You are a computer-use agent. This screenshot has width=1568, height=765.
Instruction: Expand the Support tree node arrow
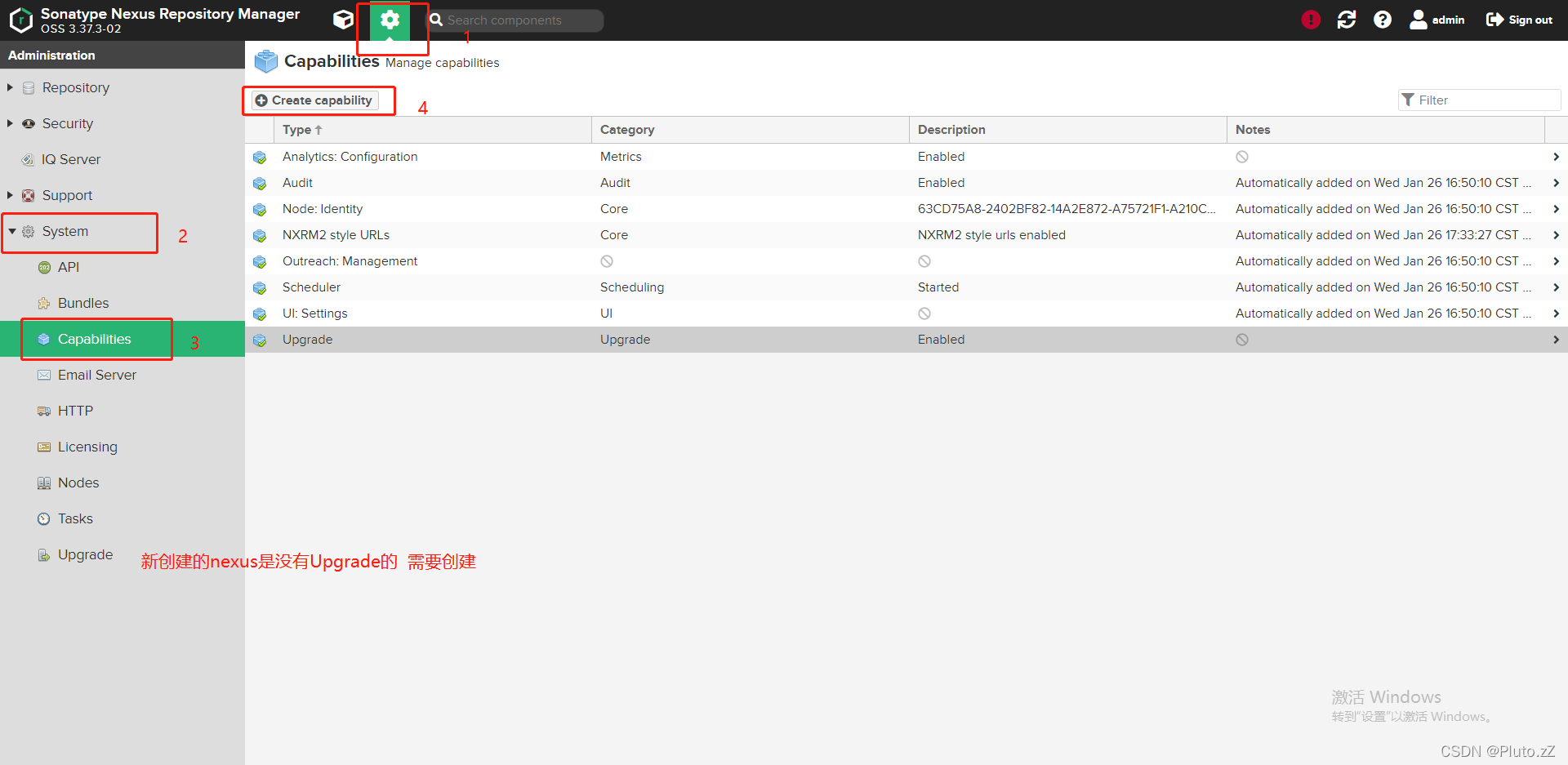pyautogui.click(x=10, y=195)
